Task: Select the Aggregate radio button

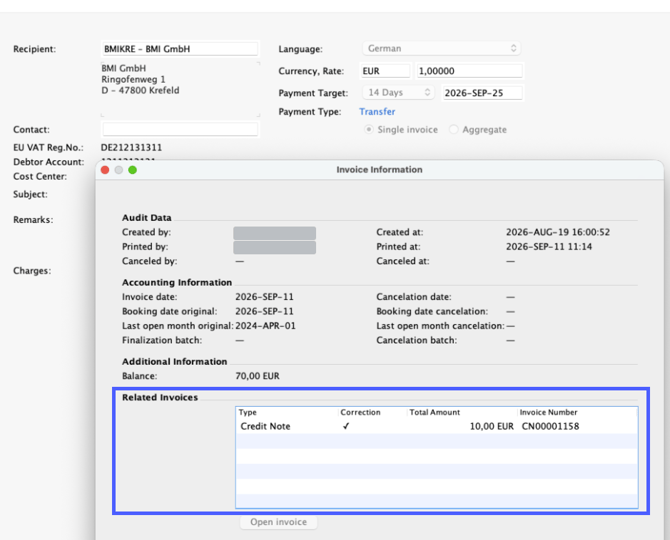Action: (x=453, y=129)
